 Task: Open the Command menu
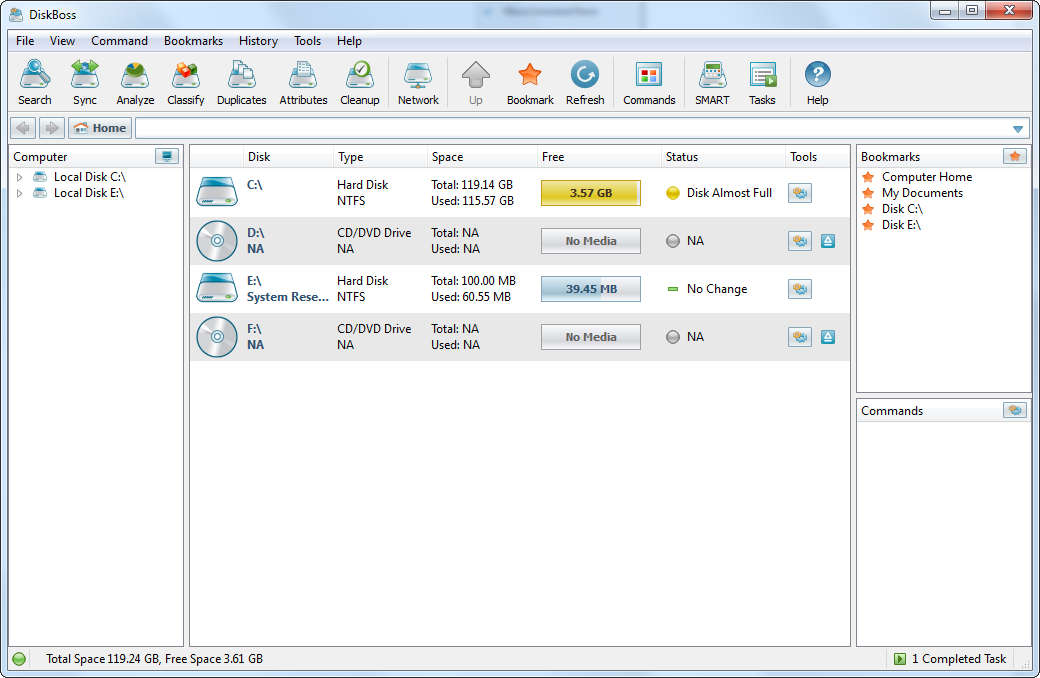[119, 40]
